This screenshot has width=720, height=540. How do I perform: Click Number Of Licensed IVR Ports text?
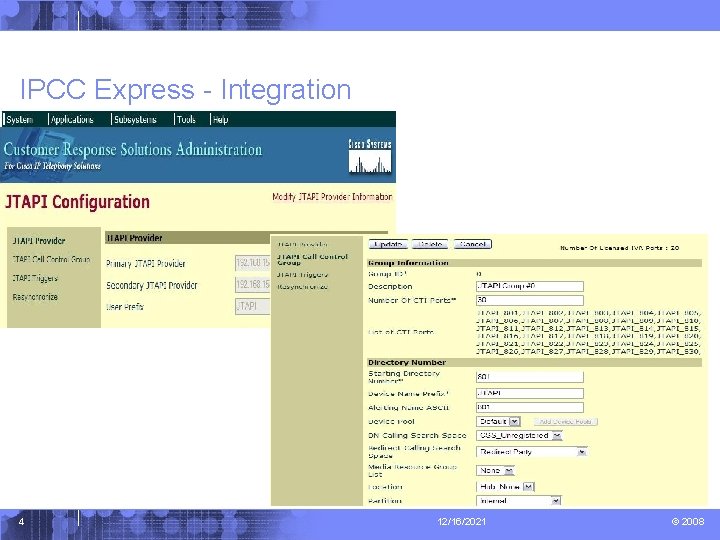[619, 248]
